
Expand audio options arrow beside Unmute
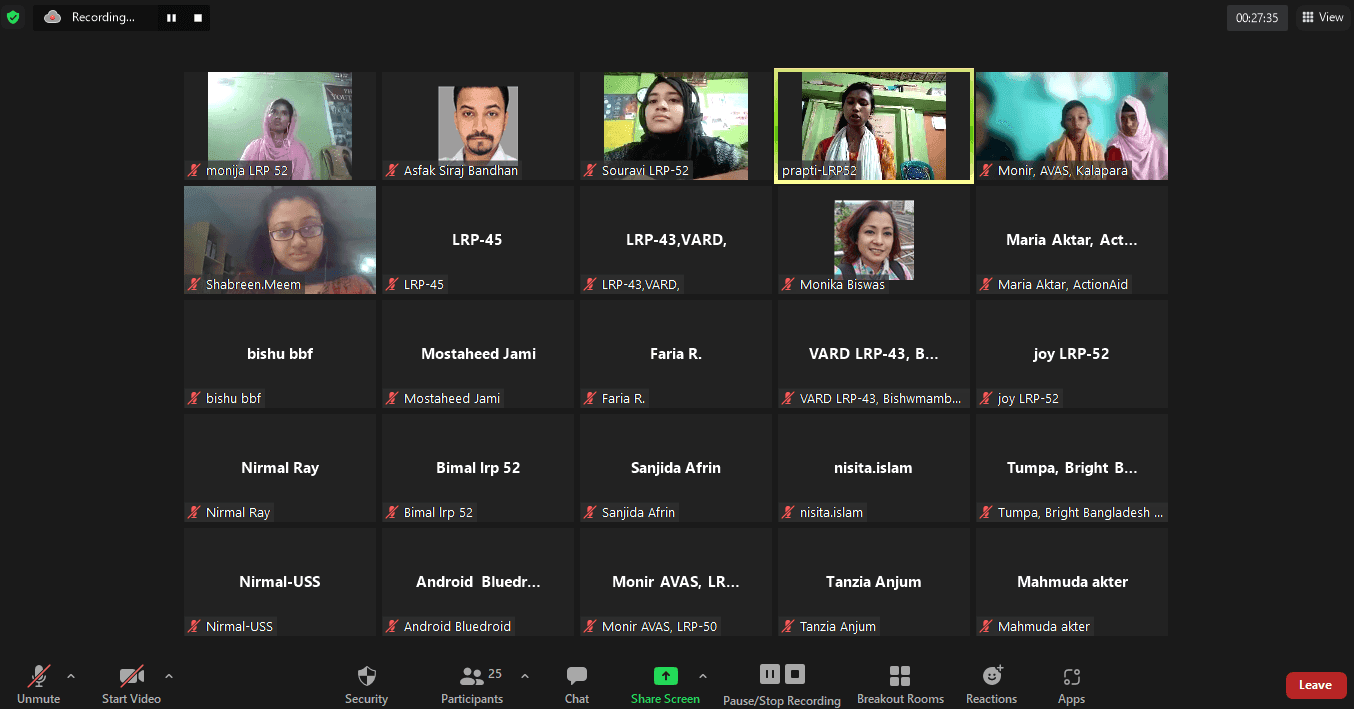(71, 676)
